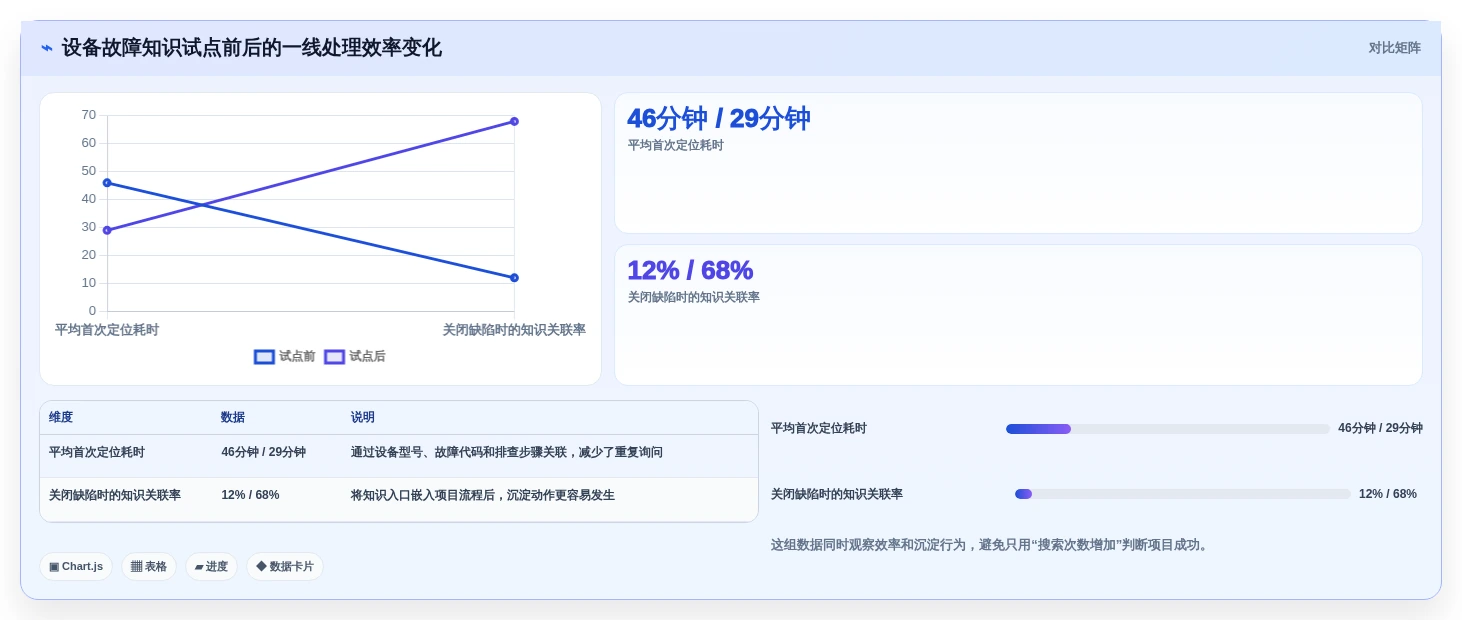1462x620 pixels.
Task: Click the 试点前 data point at 46
Action: click(x=107, y=183)
